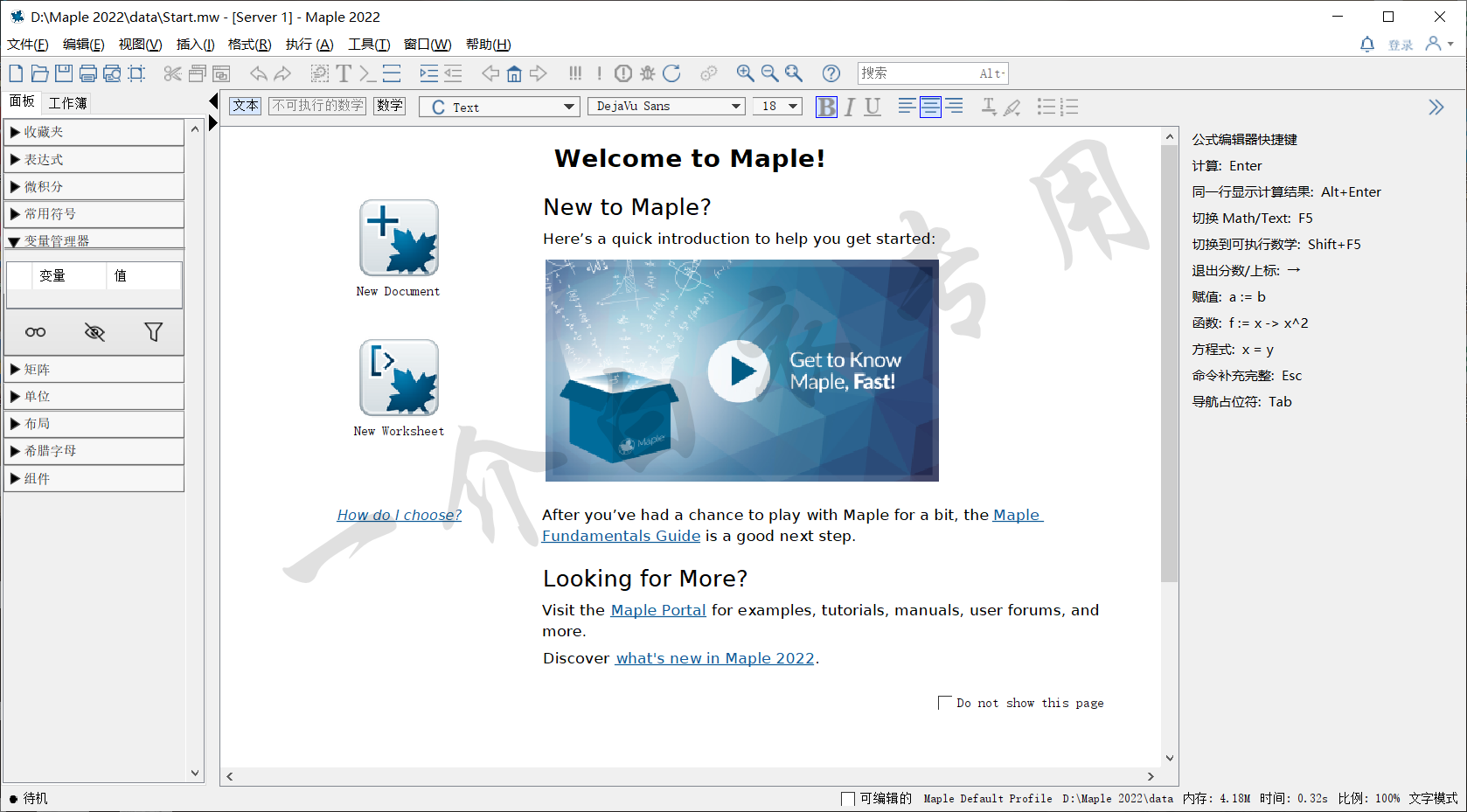This screenshot has height=812, width=1467.
Task: Click the New Document maple icon
Action: point(399,238)
